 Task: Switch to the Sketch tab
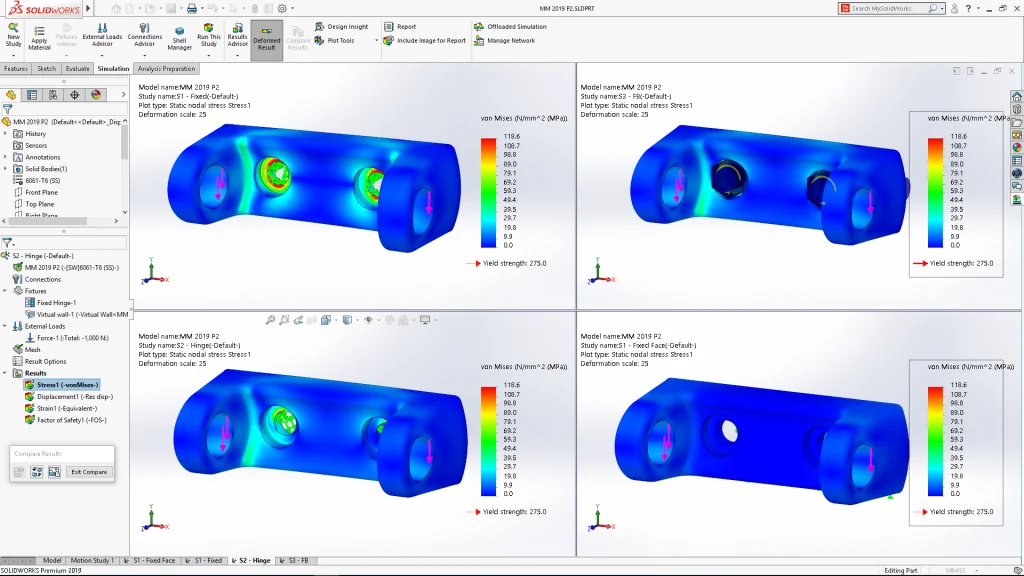(x=46, y=69)
